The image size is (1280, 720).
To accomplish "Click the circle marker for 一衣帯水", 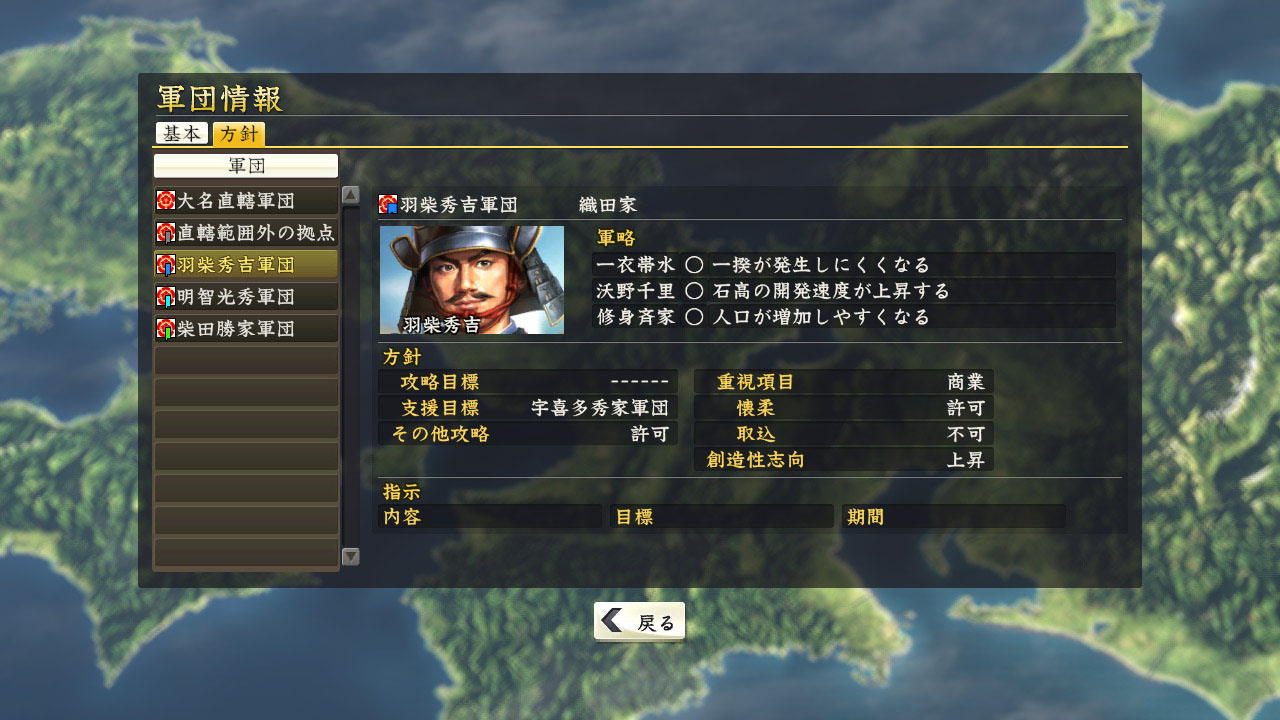I will coord(693,265).
